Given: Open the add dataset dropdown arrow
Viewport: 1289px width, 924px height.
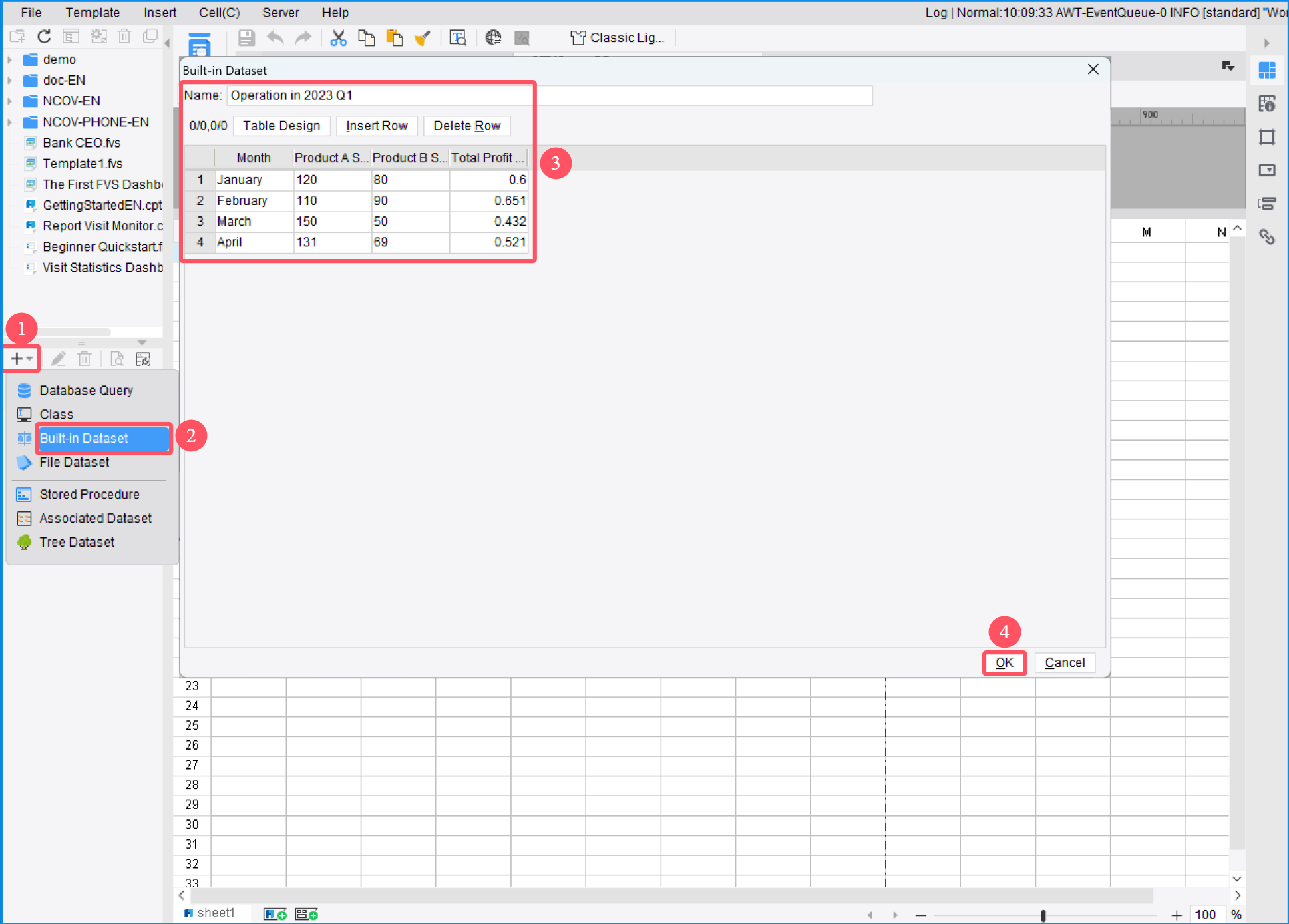Looking at the screenshot, I should (28, 359).
